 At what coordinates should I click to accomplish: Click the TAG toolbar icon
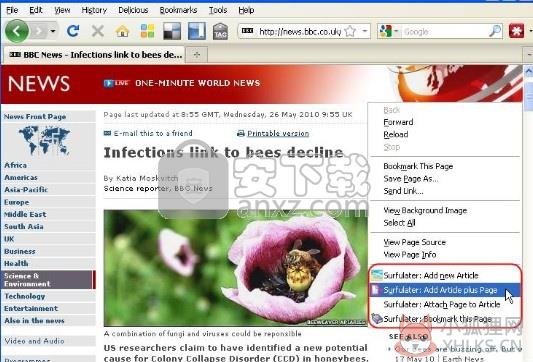tap(220, 32)
